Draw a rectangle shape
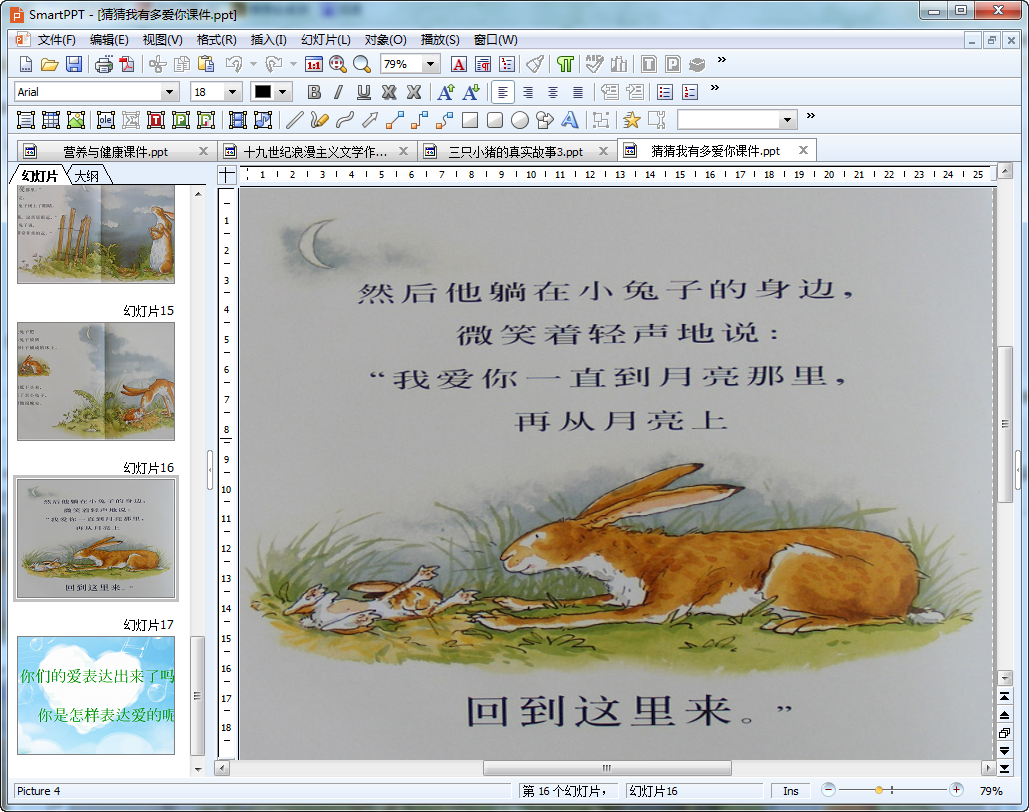Viewport: 1029px width, 812px height. click(470, 119)
